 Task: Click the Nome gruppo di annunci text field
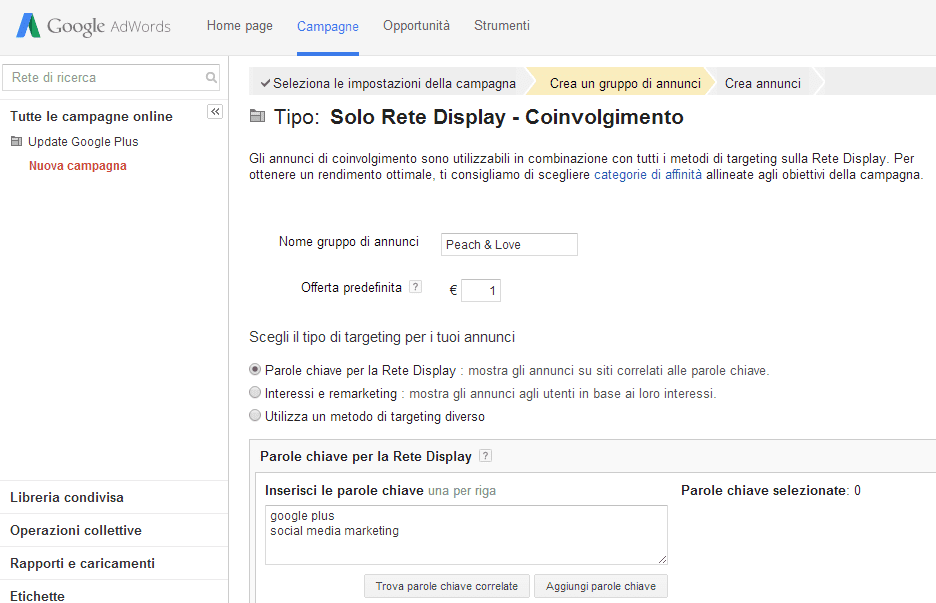click(x=508, y=244)
